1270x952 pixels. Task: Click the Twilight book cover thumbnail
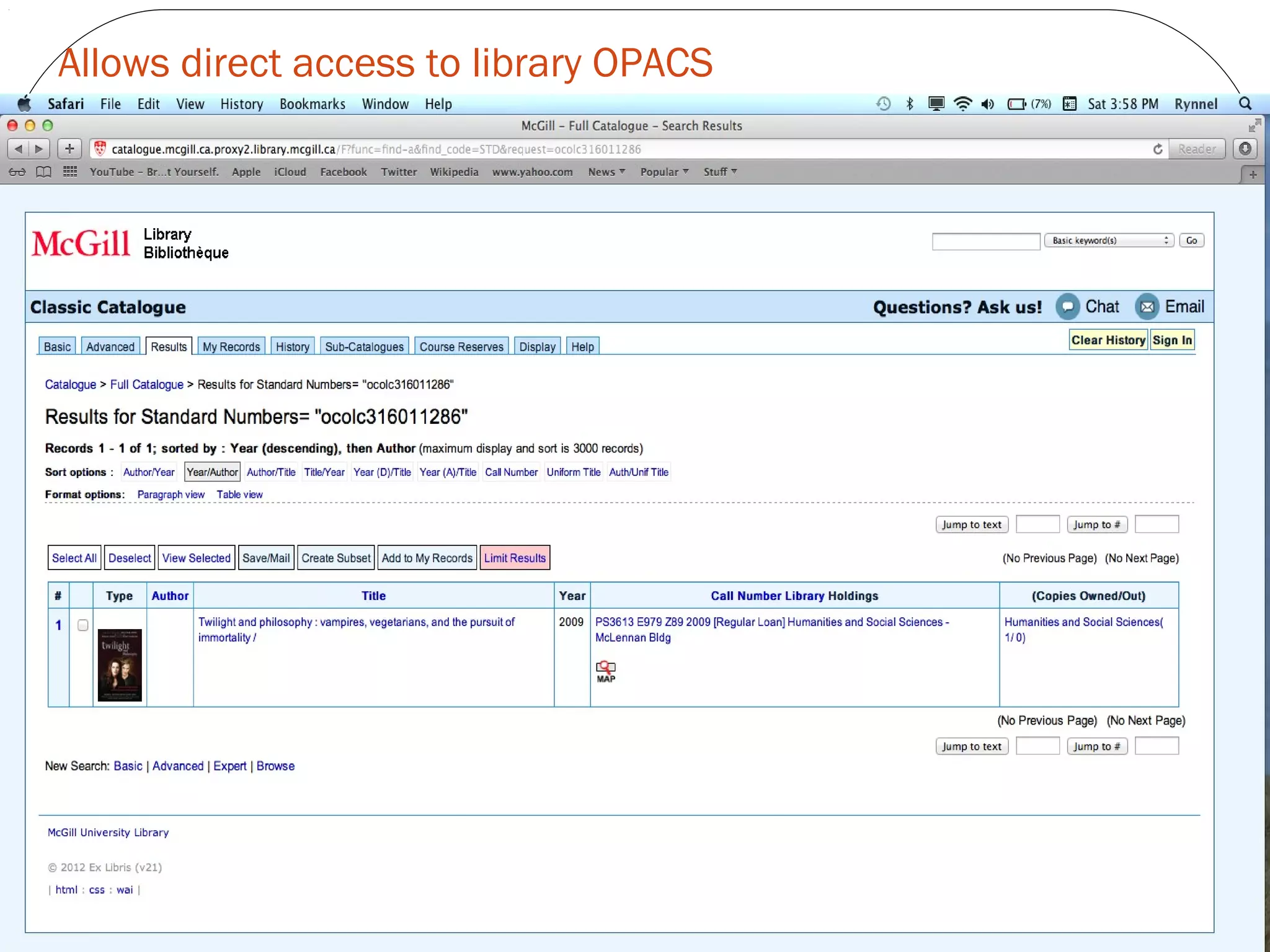tap(120, 665)
